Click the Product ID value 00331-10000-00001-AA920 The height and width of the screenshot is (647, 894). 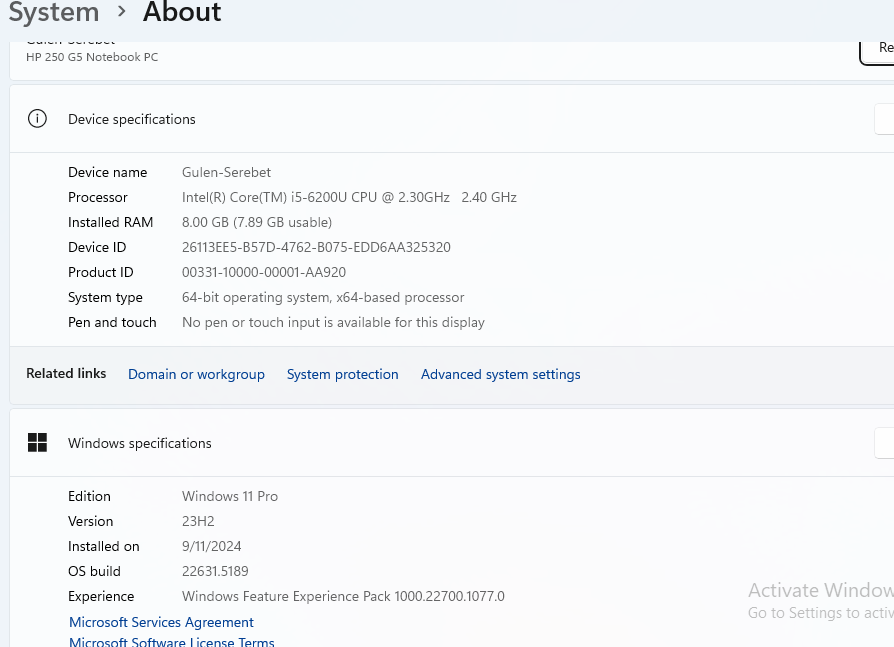(264, 272)
